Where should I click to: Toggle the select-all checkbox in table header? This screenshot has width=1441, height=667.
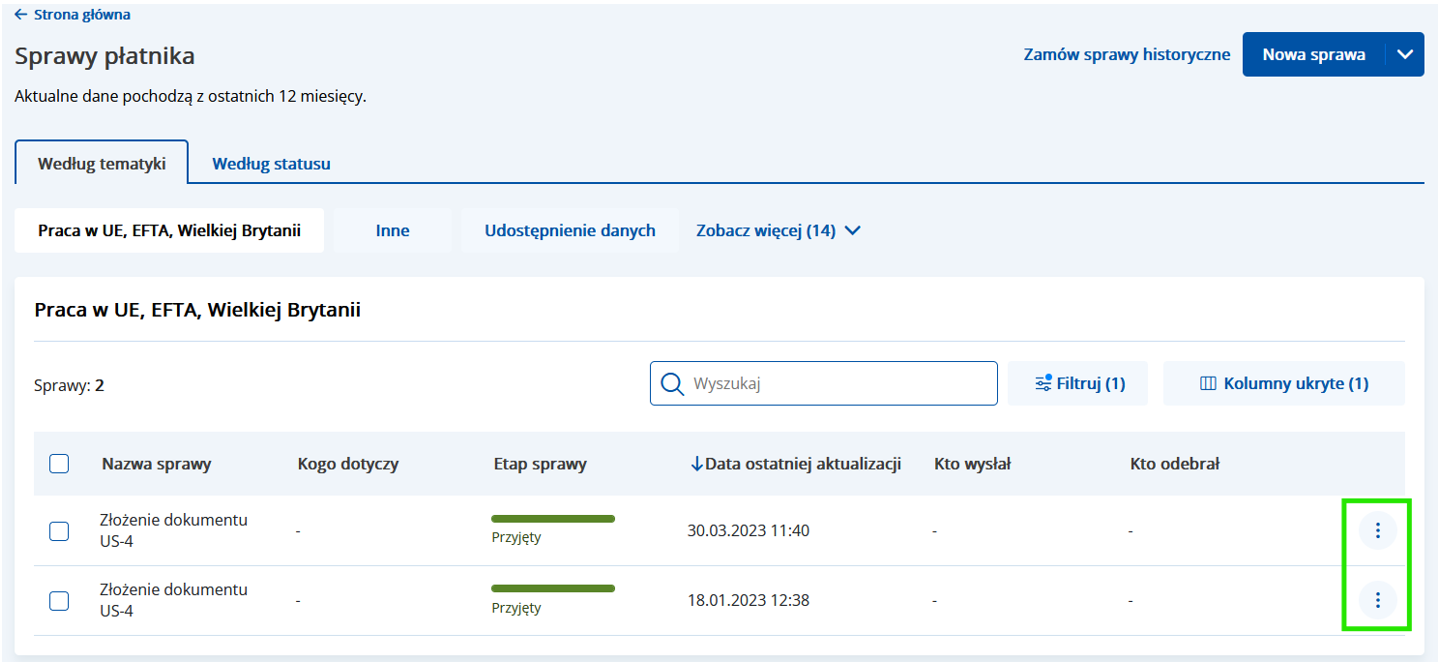pos(59,463)
